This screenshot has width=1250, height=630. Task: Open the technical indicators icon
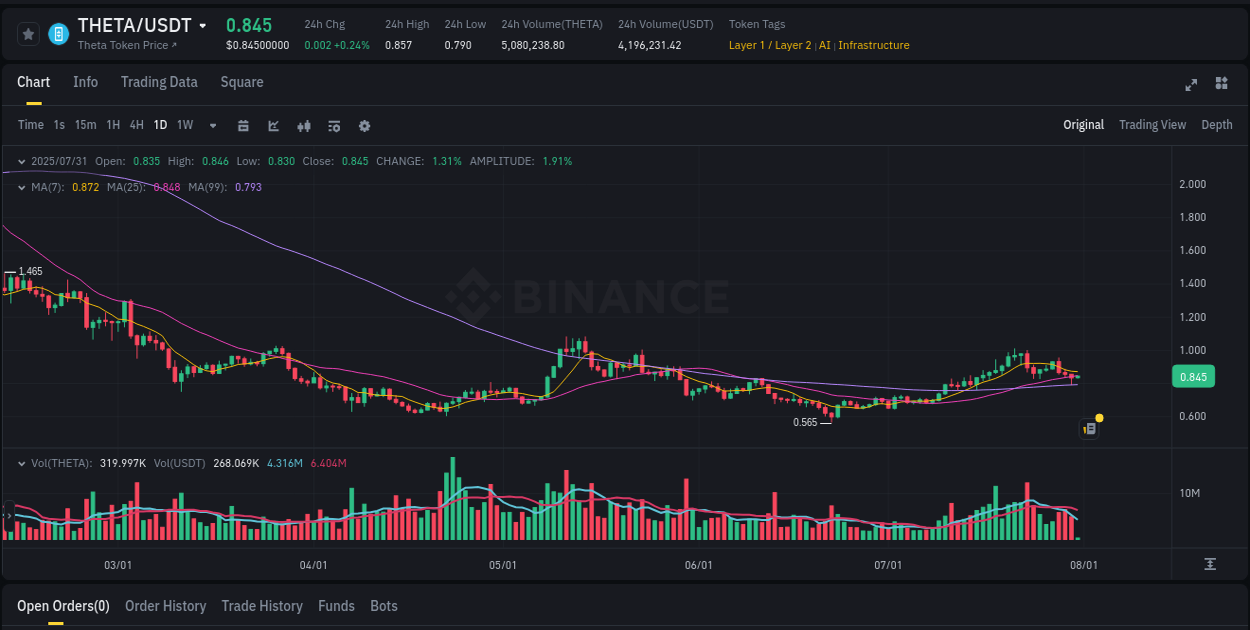click(304, 125)
